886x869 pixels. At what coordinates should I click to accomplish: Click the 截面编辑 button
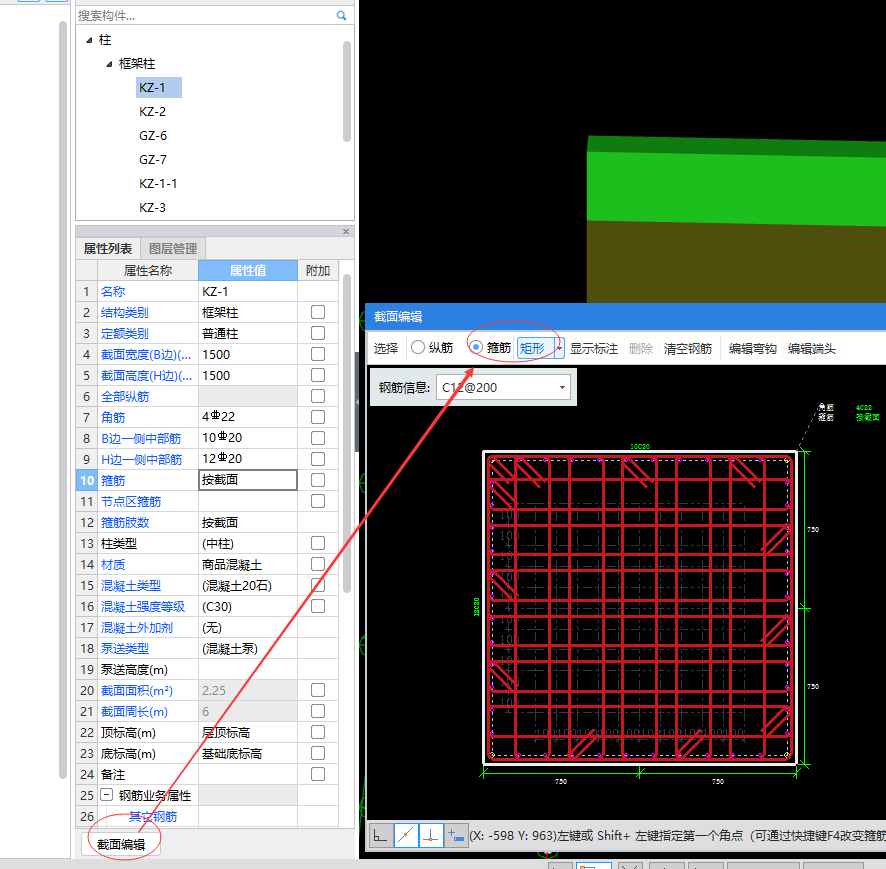click(121, 844)
